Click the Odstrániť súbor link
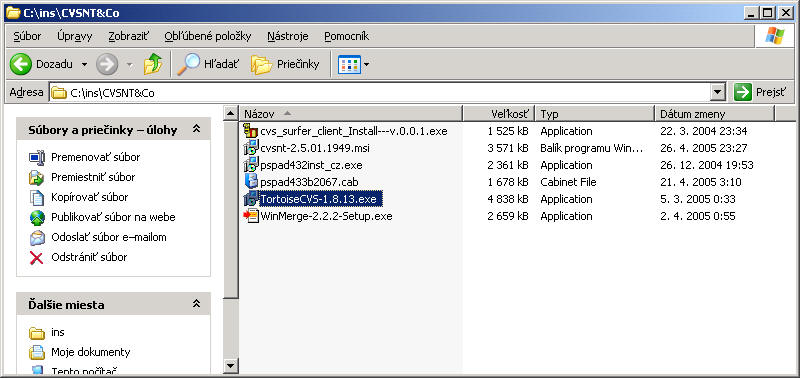The height and width of the screenshot is (378, 800). (89, 258)
